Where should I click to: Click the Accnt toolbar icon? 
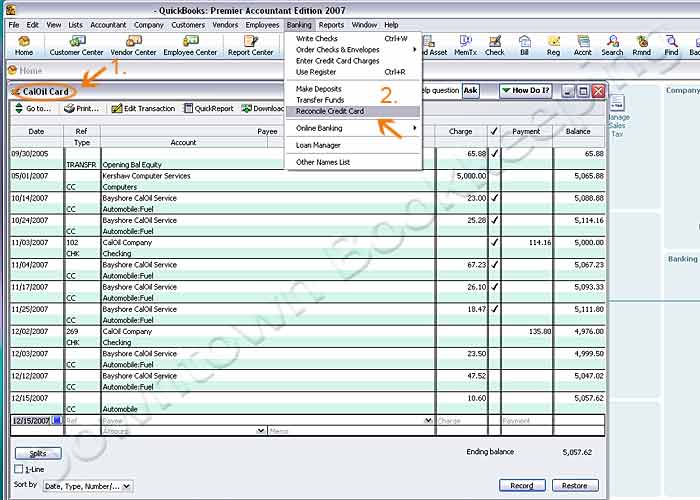(583, 46)
